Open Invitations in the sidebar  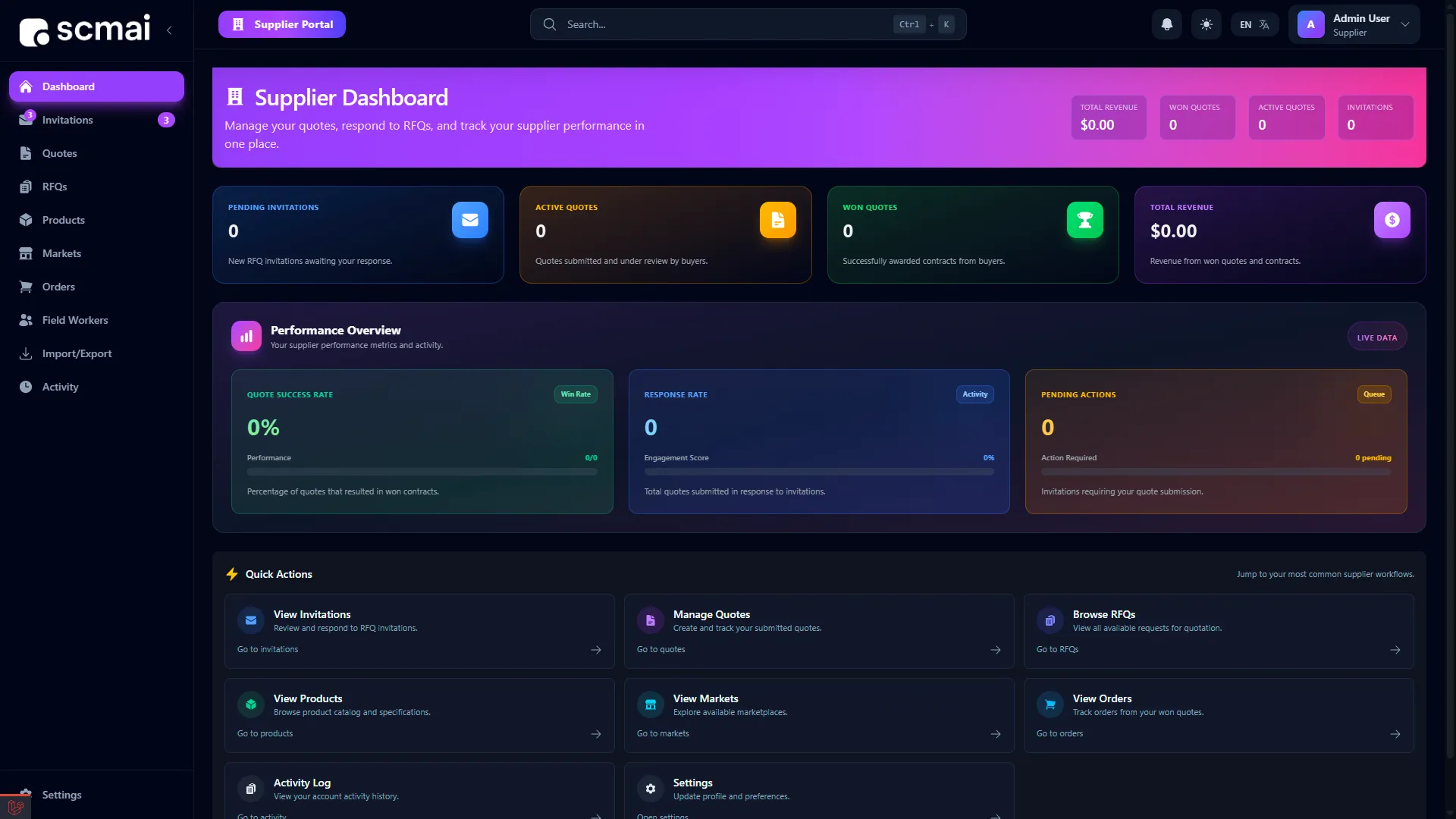(96, 120)
